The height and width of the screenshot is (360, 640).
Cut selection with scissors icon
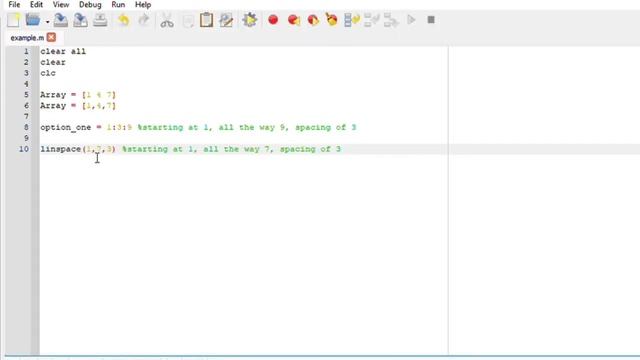click(x=167, y=20)
